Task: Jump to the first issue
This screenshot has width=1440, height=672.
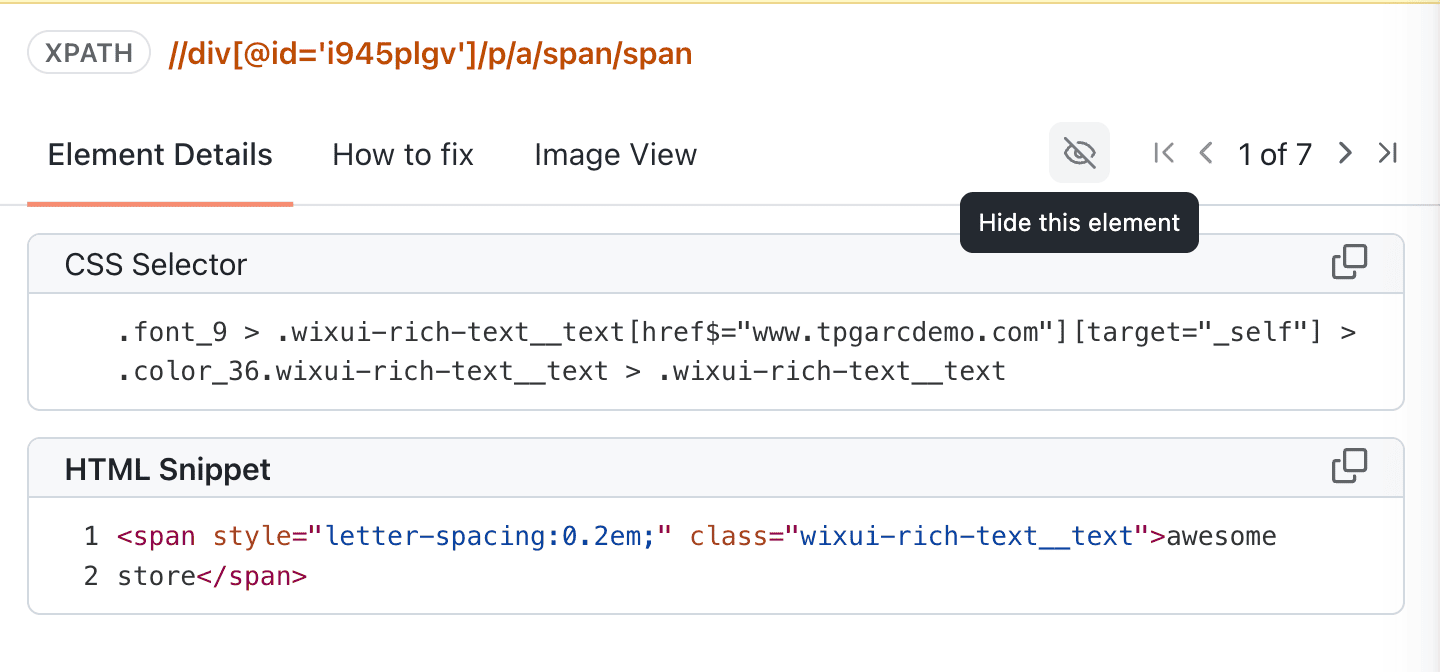Action: (1163, 153)
